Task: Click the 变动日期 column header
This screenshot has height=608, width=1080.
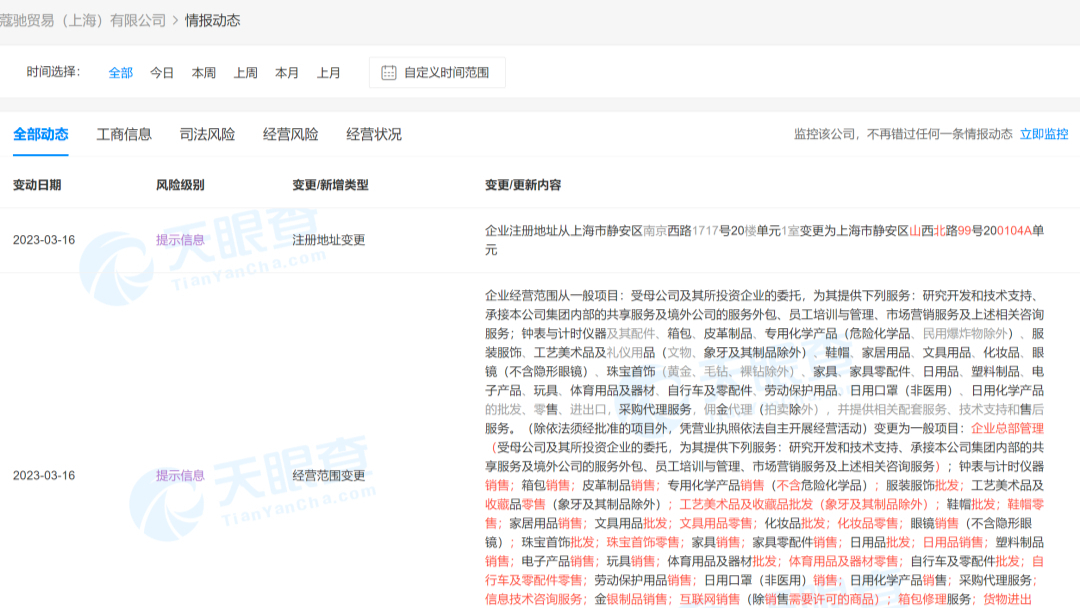Action: (37, 185)
